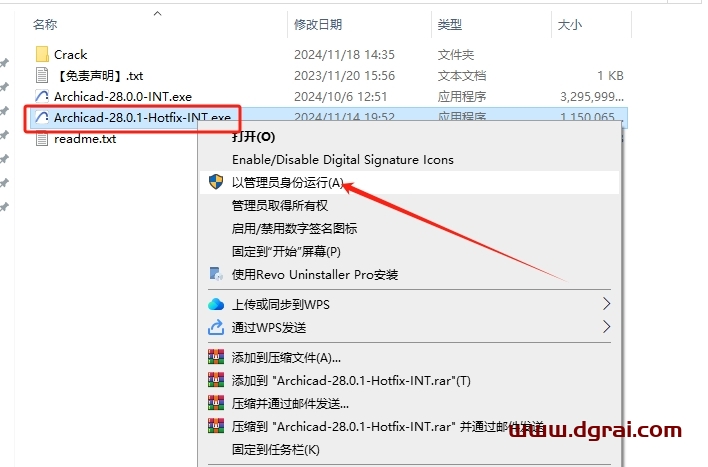Choose 添加到压缩文件(A)... entry
Image resolution: width=708 pixels, height=467 pixels.
click(x=286, y=357)
